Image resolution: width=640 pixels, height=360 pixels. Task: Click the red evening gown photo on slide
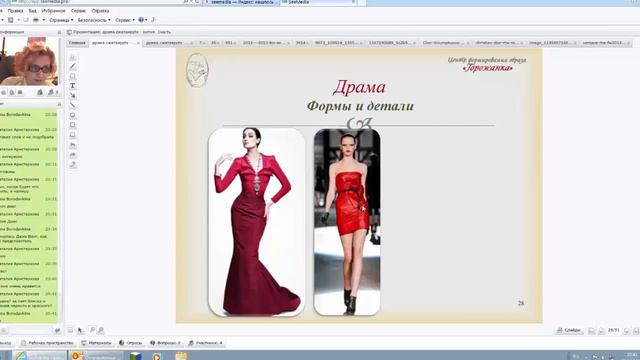[x=257, y=222]
